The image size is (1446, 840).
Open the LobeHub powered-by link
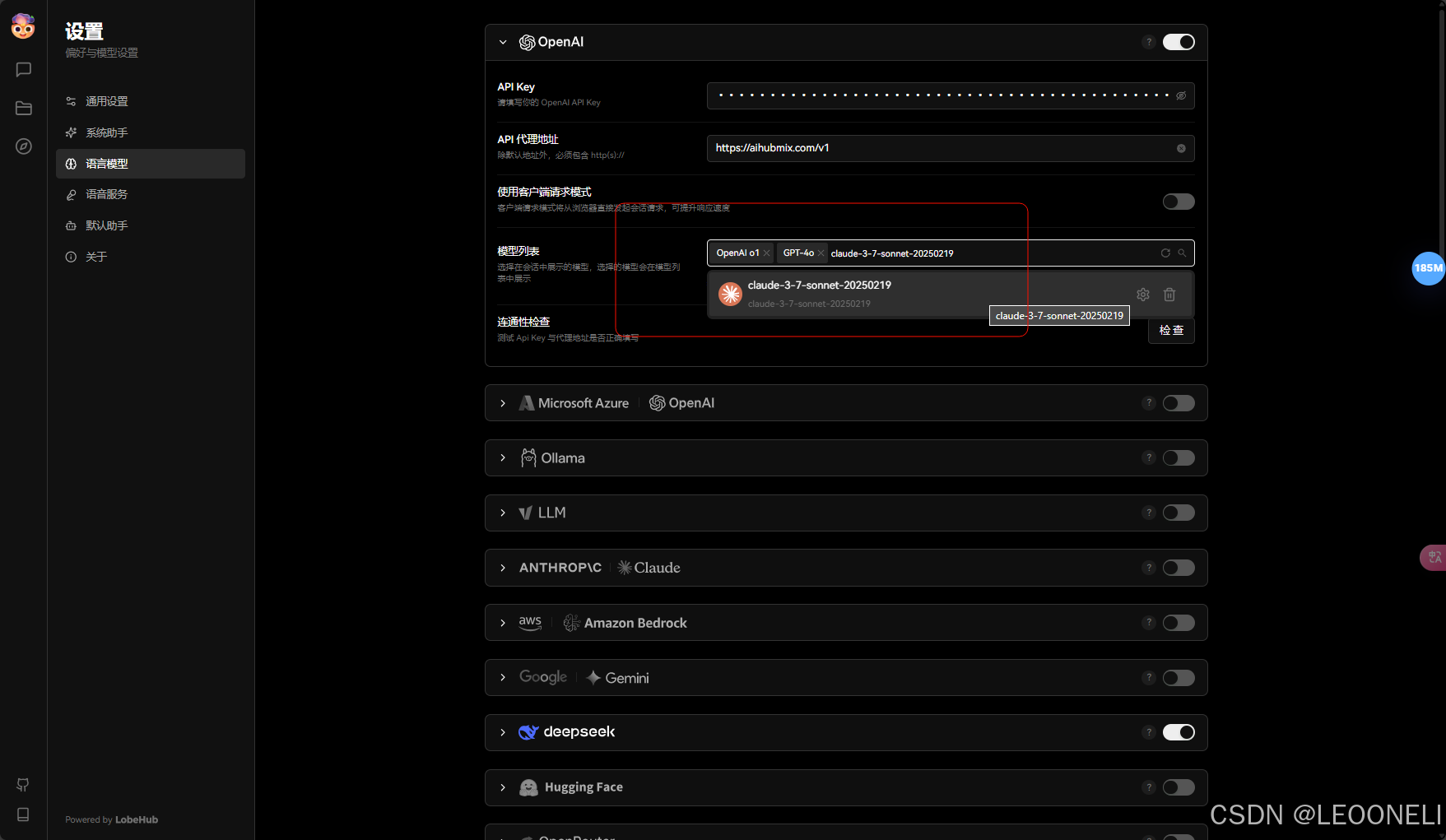(137, 819)
